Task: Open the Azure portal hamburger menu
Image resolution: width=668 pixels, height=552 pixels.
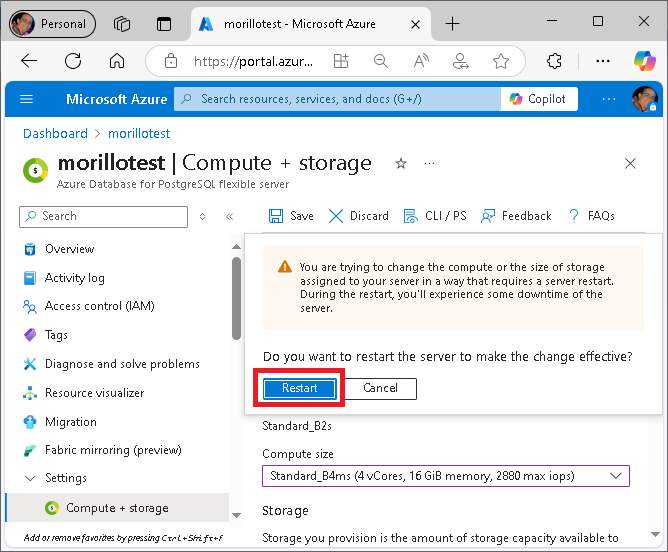Action: point(26,99)
